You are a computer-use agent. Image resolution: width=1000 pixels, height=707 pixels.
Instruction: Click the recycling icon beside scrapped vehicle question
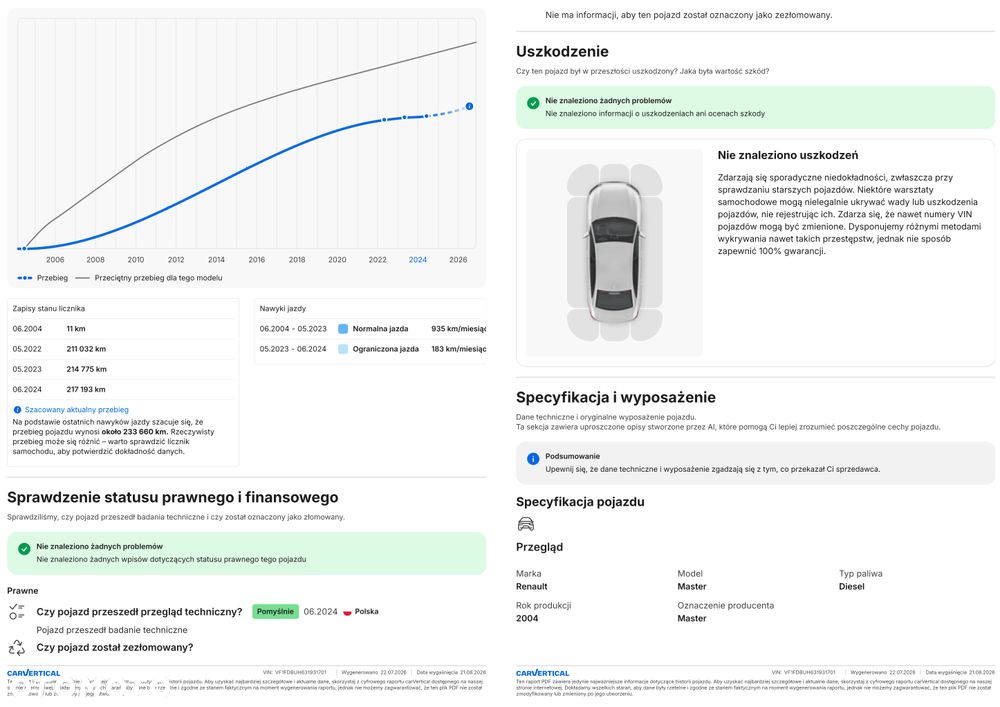coord(17,648)
